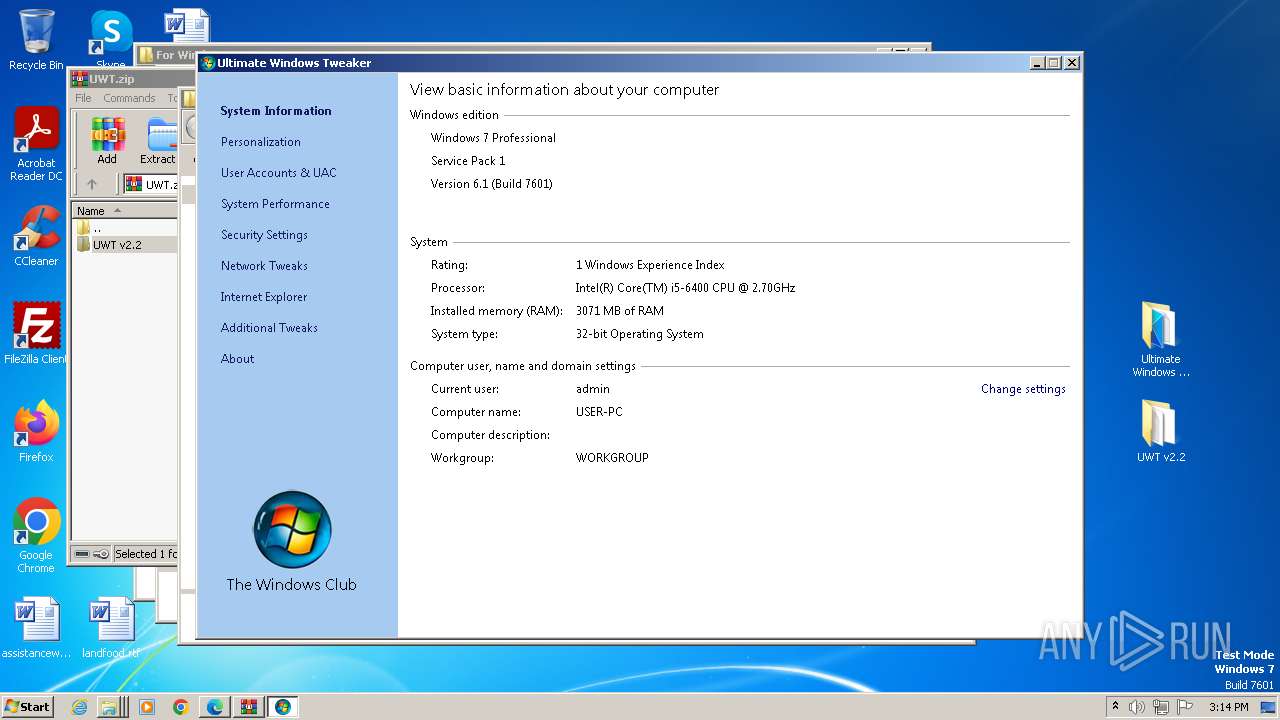The height and width of the screenshot is (720, 1280).
Task: Click the volume icon in system tray
Action: (1137, 707)
